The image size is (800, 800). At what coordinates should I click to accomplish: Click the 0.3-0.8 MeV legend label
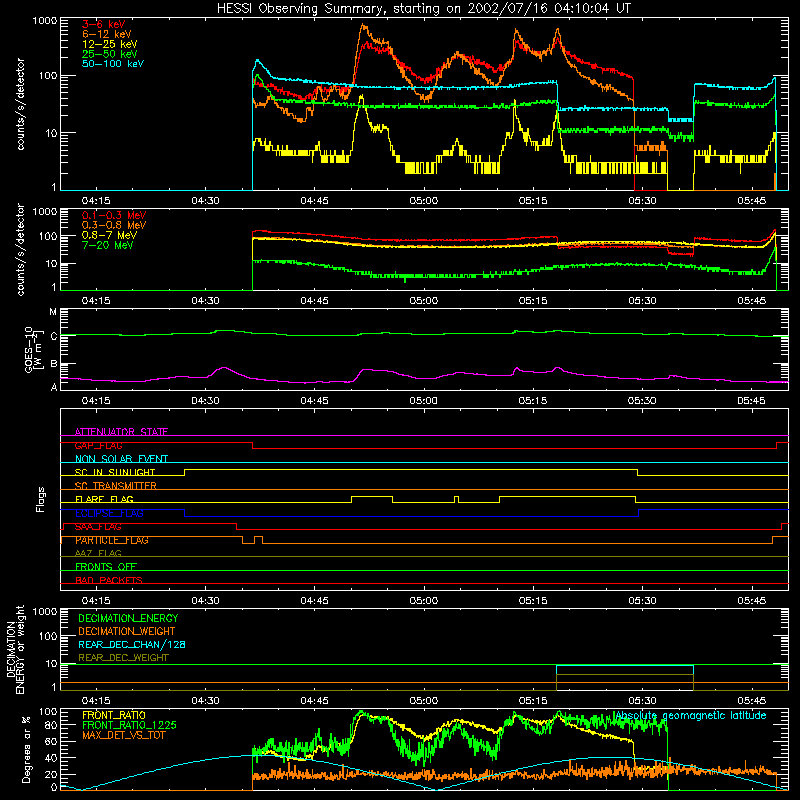pyautogui.click(x=114, y=225)
